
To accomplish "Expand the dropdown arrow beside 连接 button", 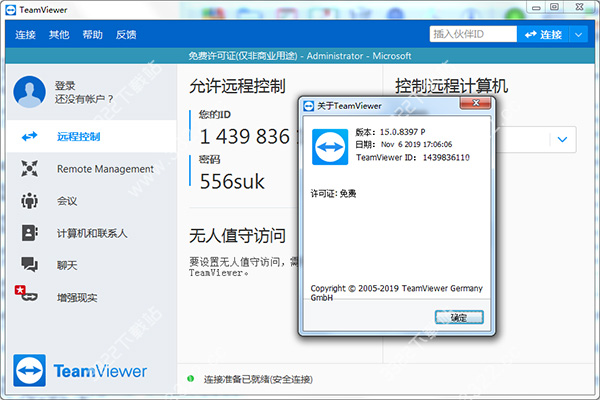I will click(579, 34).
